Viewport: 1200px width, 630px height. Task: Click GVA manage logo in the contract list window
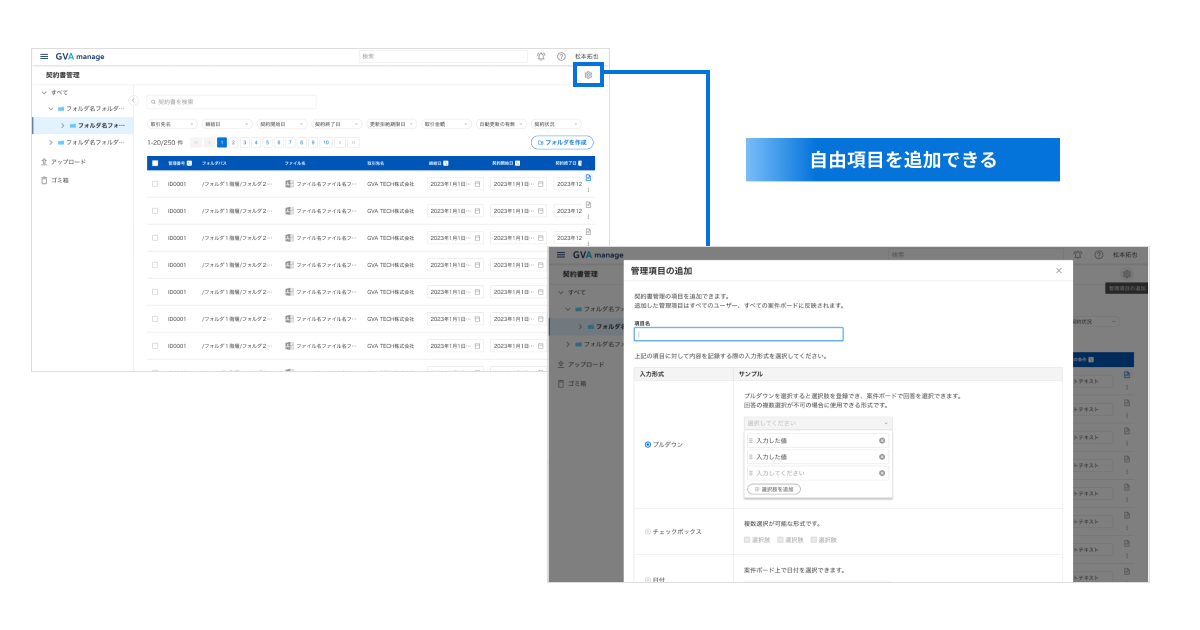pyautogui.click(x=79, y=56)
